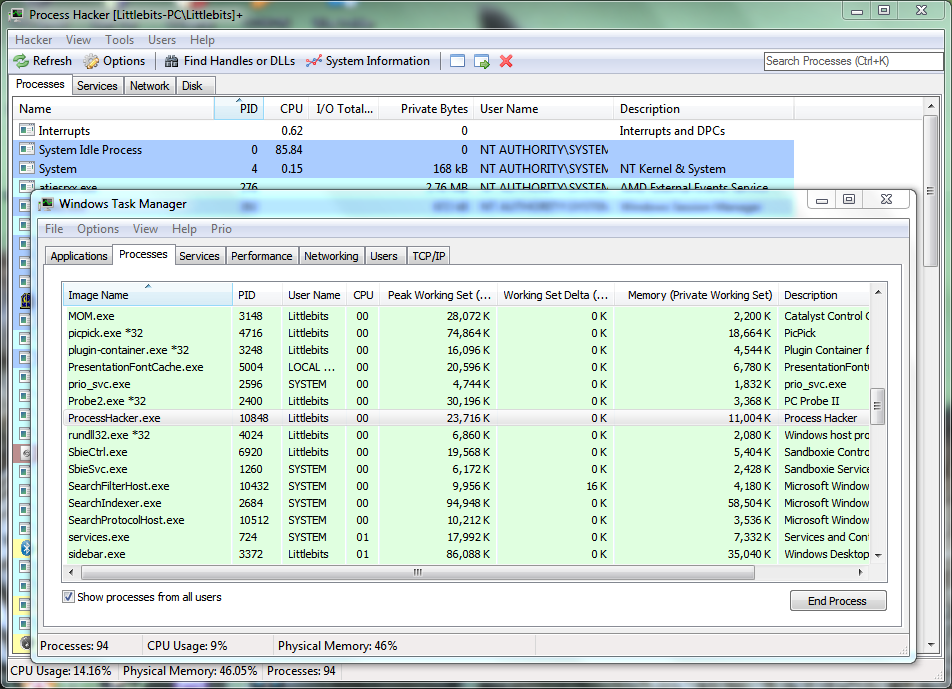Select rundll32.exe *32 process row
The image size is (952, 689).
[x=466, y=435]
